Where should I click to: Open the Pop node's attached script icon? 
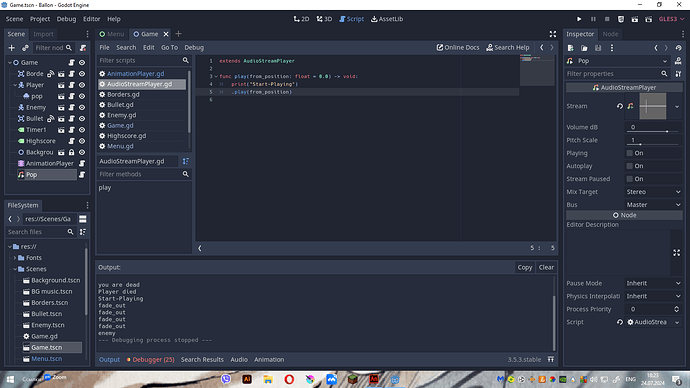[x=82, y=175]
